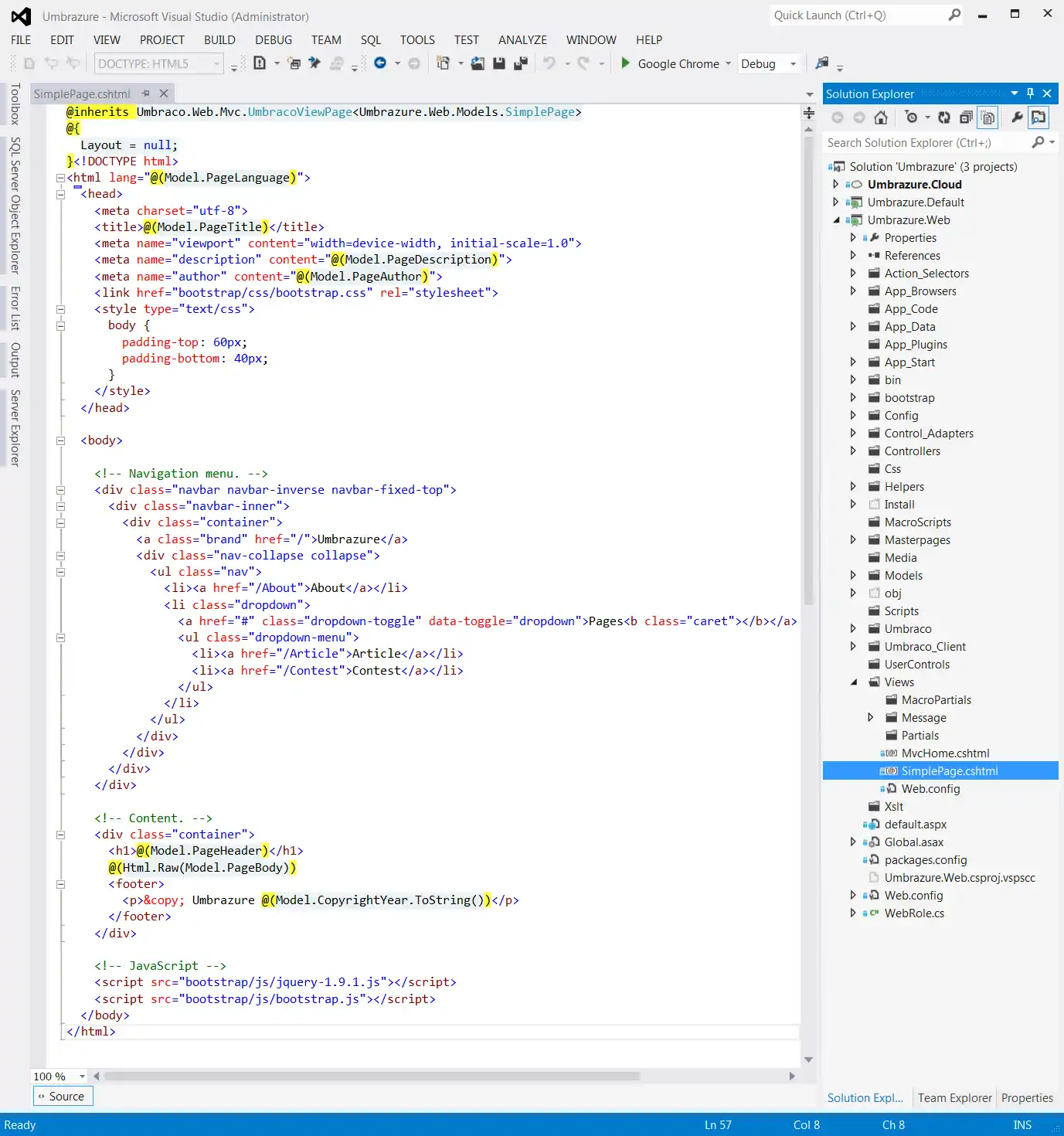Image resolution: width=1064 pixels, height=1136 pixels.
Task: Click the Undo toolbar arrow
Action: tap(549, 63)
